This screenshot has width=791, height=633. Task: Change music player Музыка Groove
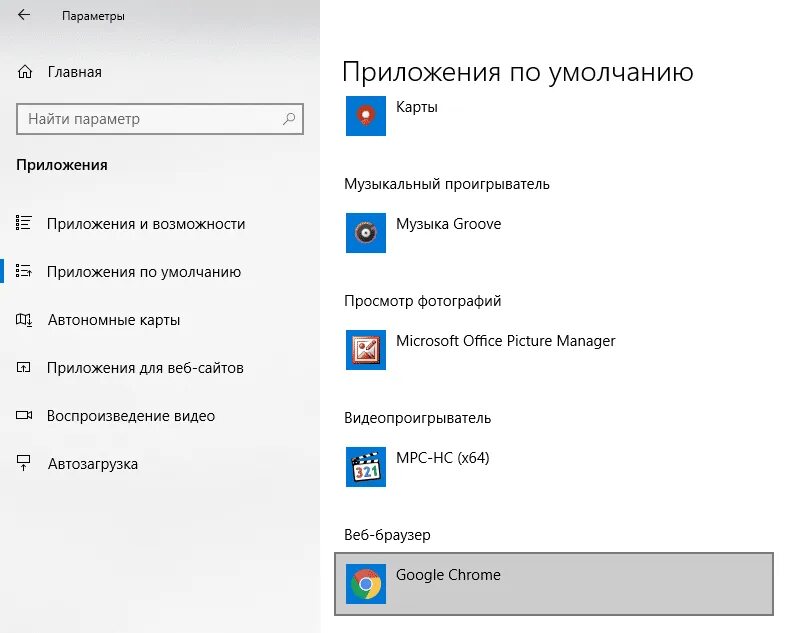(554, 233)
